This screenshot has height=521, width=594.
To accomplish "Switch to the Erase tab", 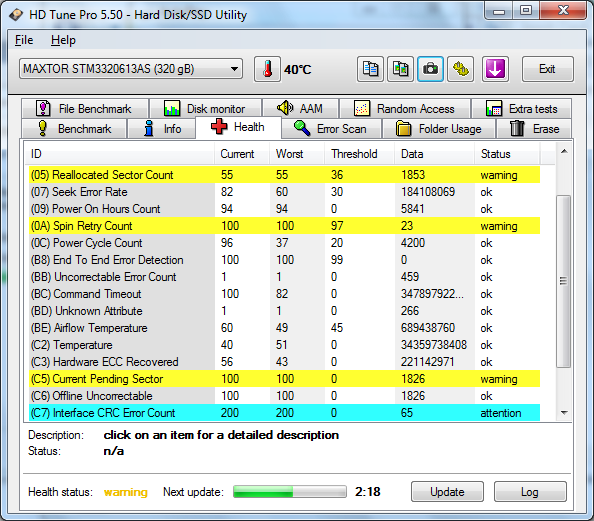I will [x=534, y=128].
